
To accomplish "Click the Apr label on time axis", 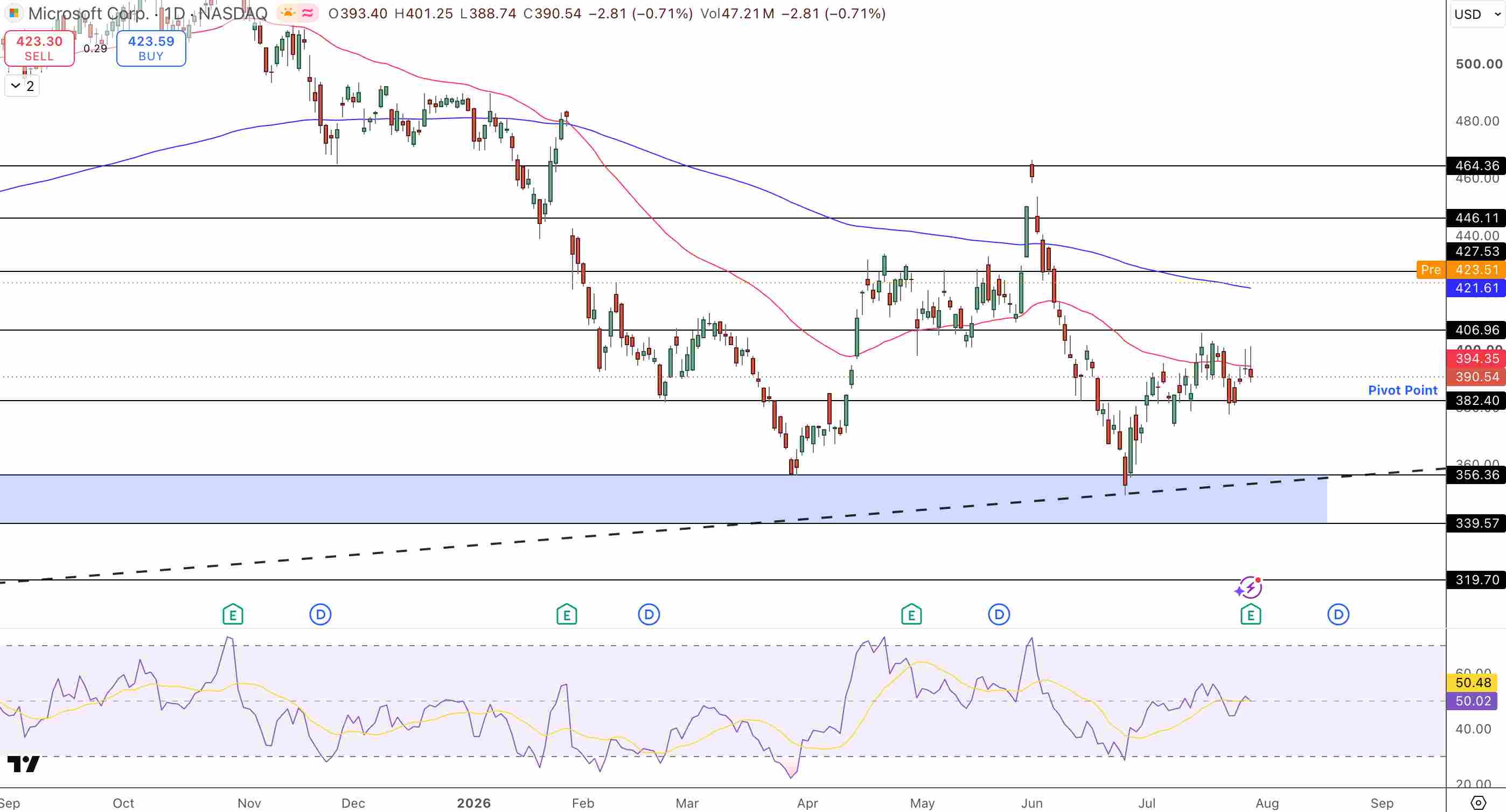I will tap(807, 803).
